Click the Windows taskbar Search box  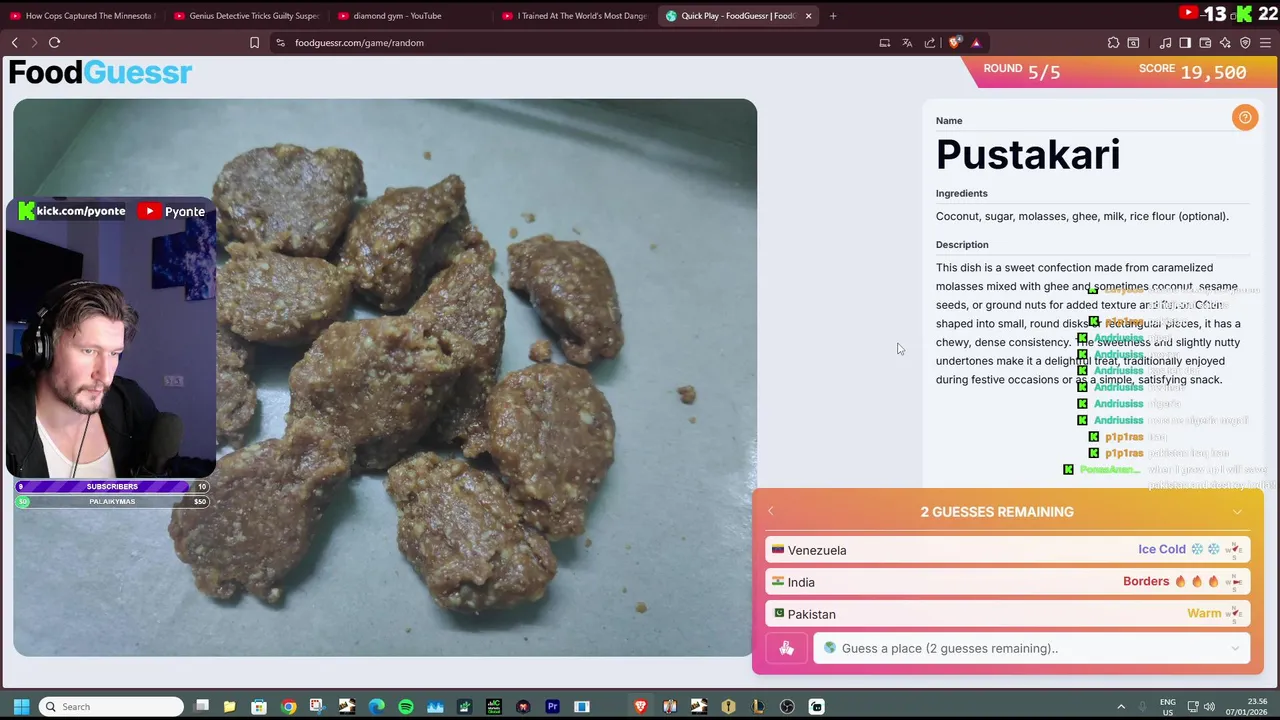[111, 707]
